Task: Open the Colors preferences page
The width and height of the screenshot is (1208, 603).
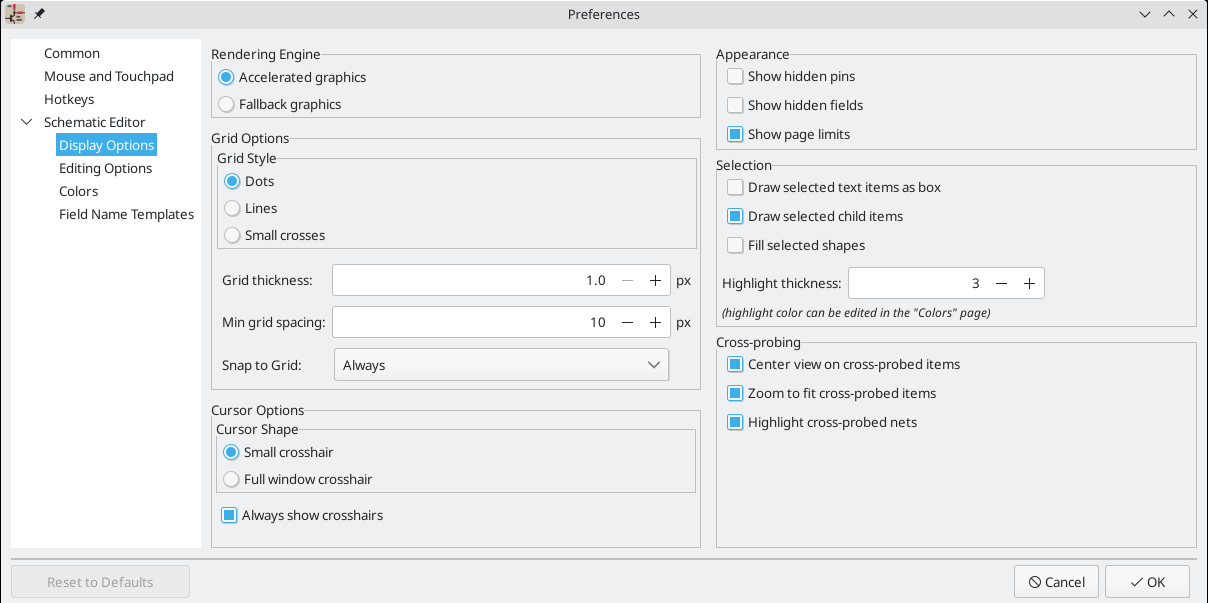Action: point(78,191)
